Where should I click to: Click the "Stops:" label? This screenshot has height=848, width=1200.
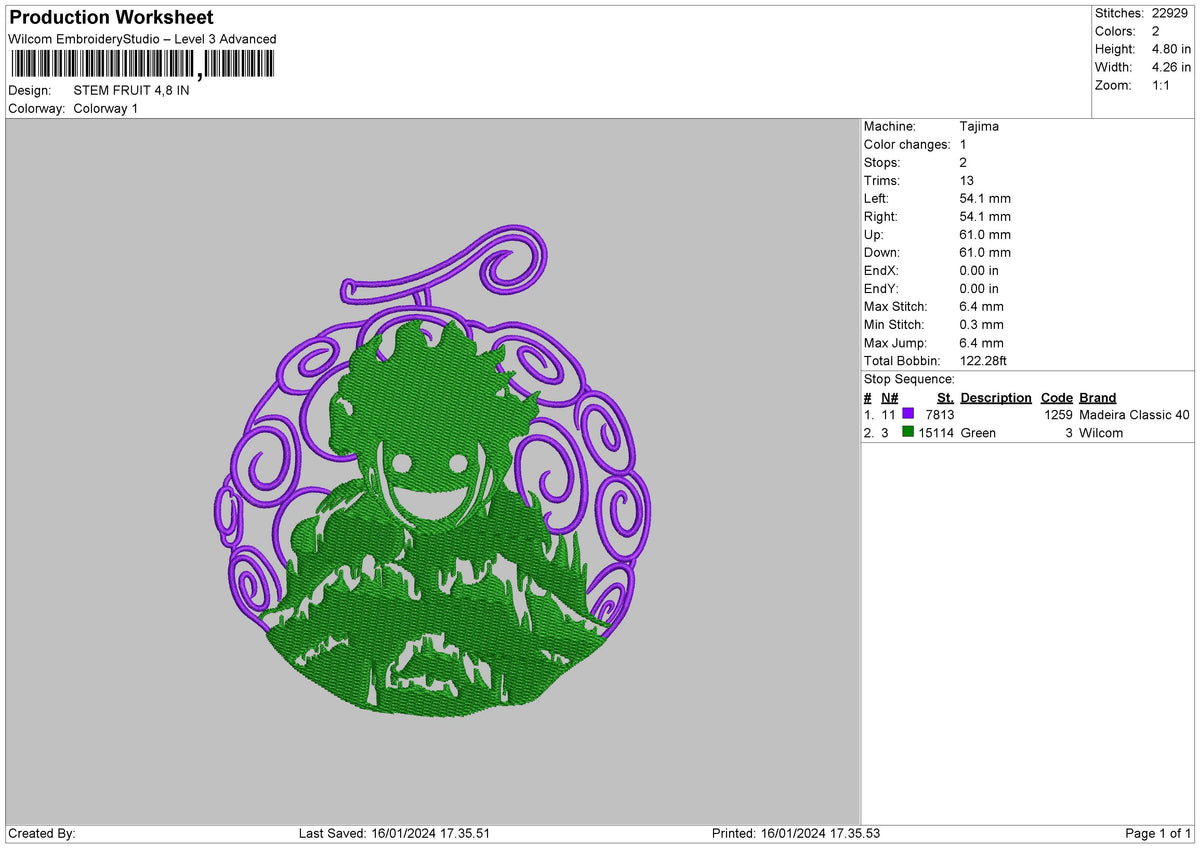click(882, 162)
